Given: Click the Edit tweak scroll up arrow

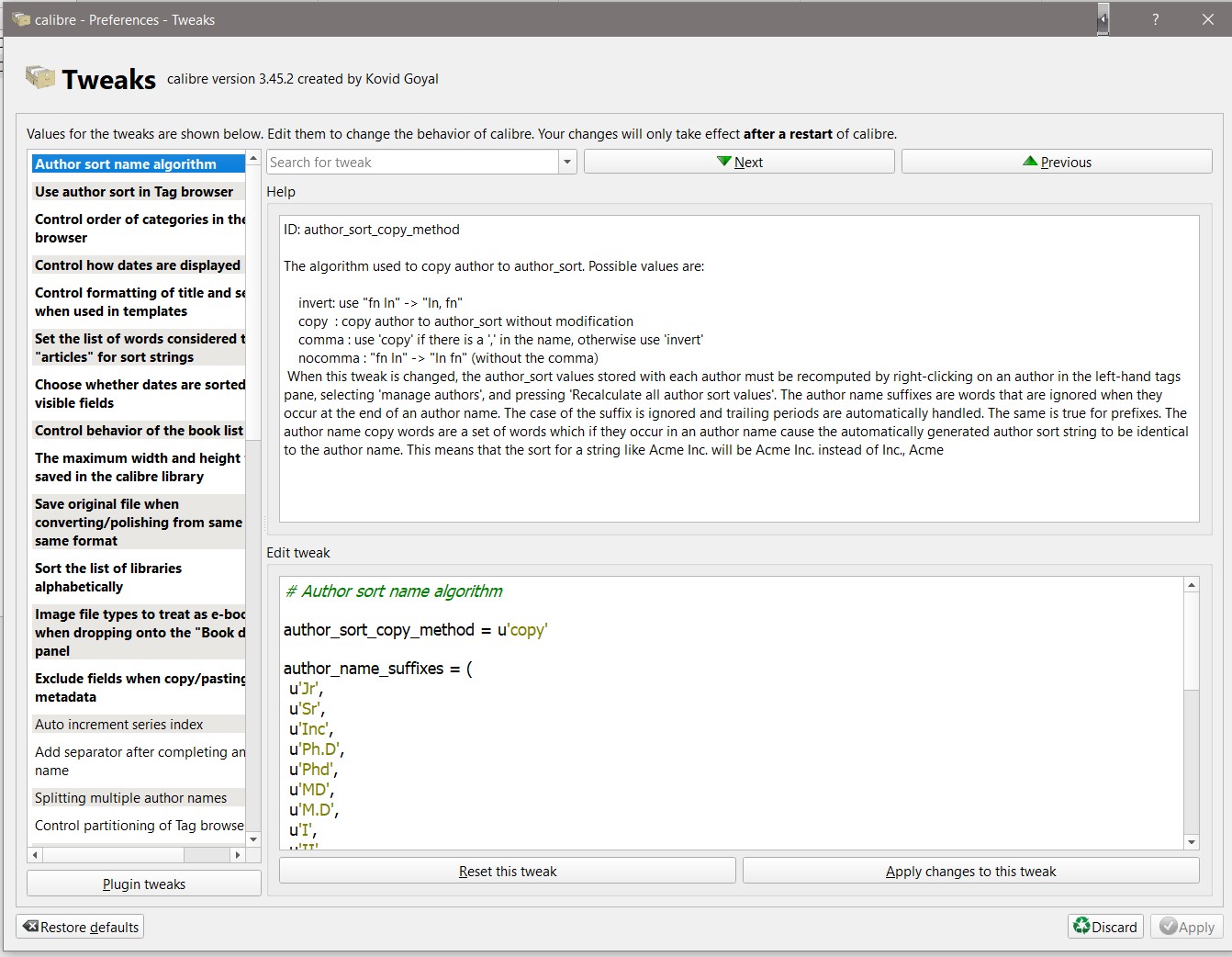Looking at the screenshot, I should 1192,585.
